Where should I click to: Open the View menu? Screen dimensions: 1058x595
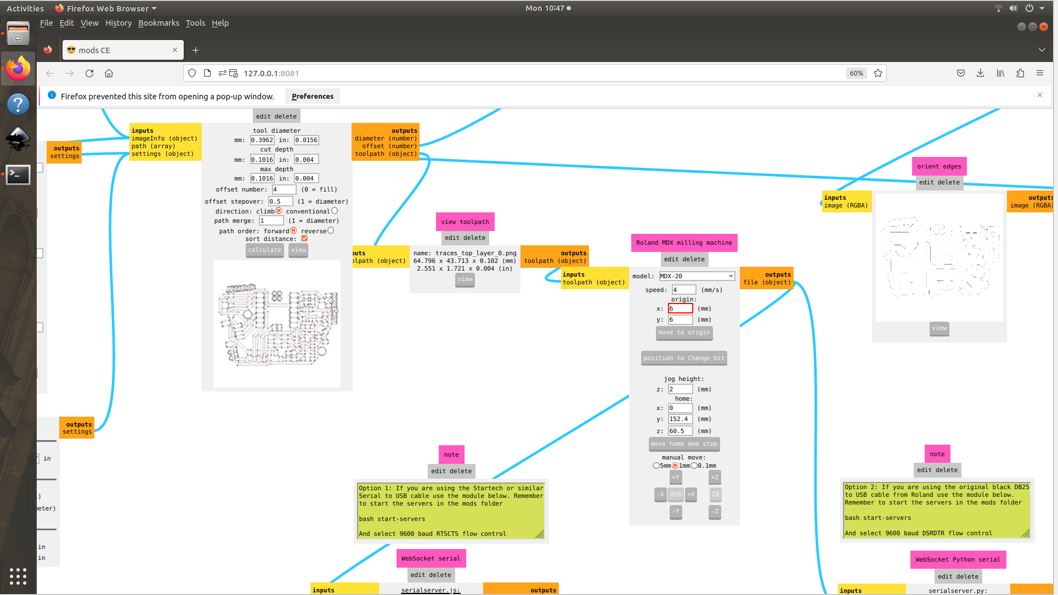[x=89, y=23]
